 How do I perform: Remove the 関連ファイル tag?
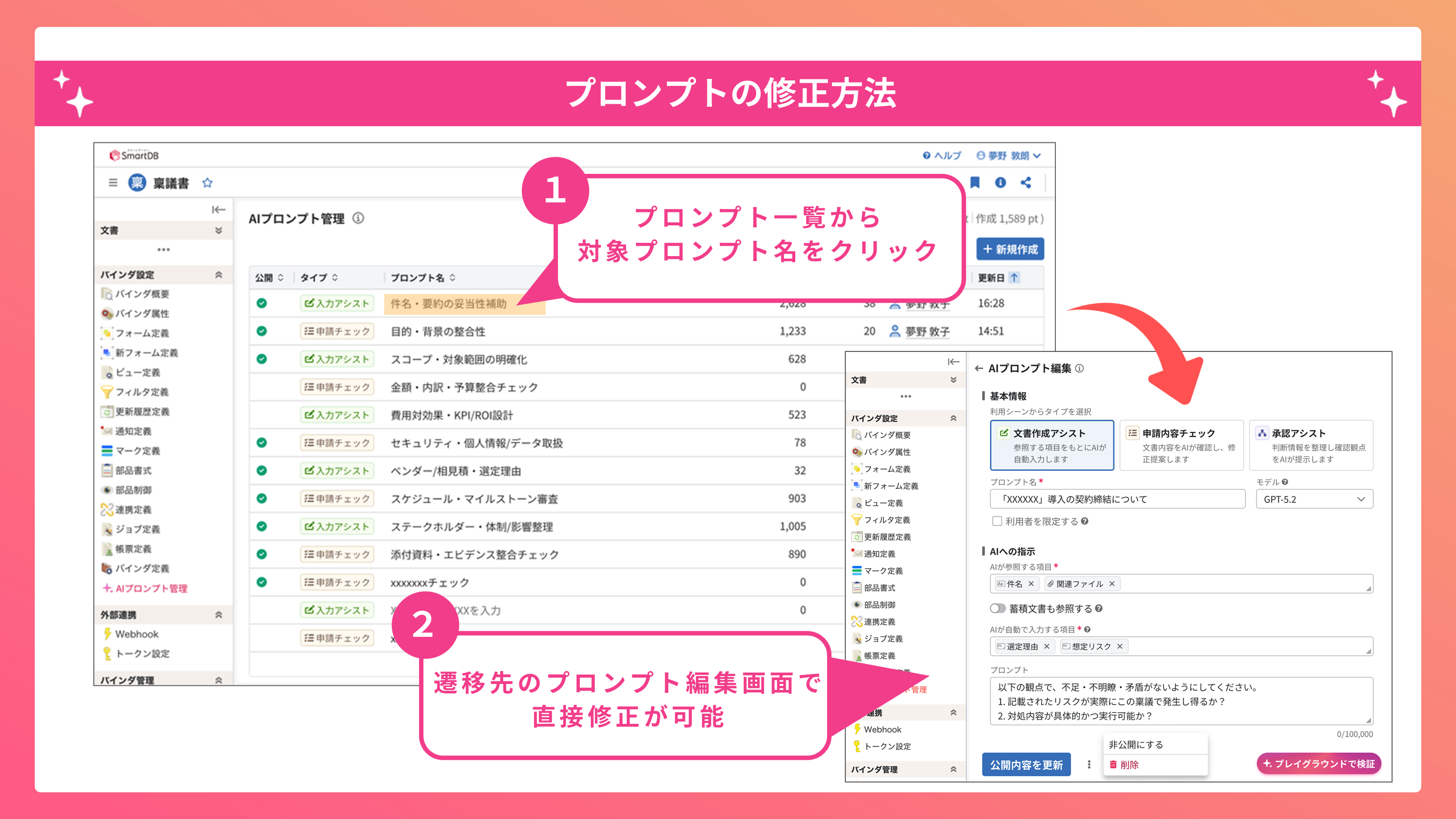click(x=1112, y=584)
